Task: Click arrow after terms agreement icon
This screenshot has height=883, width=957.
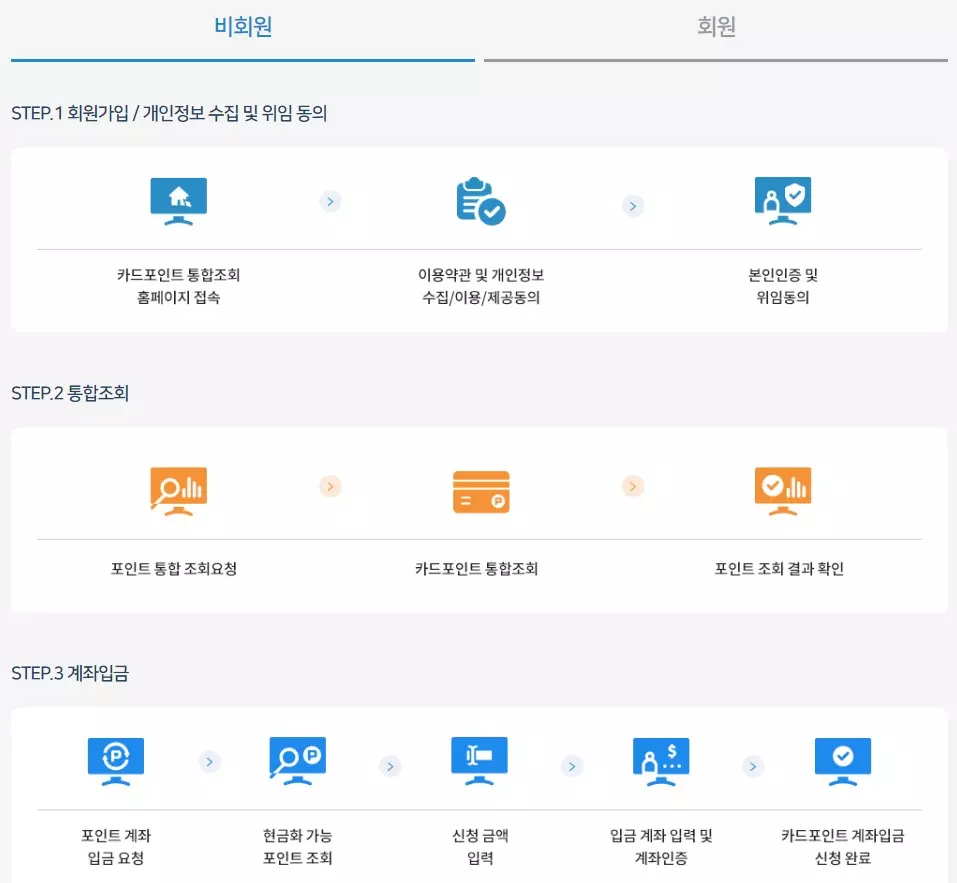Action: click(633, 206)
